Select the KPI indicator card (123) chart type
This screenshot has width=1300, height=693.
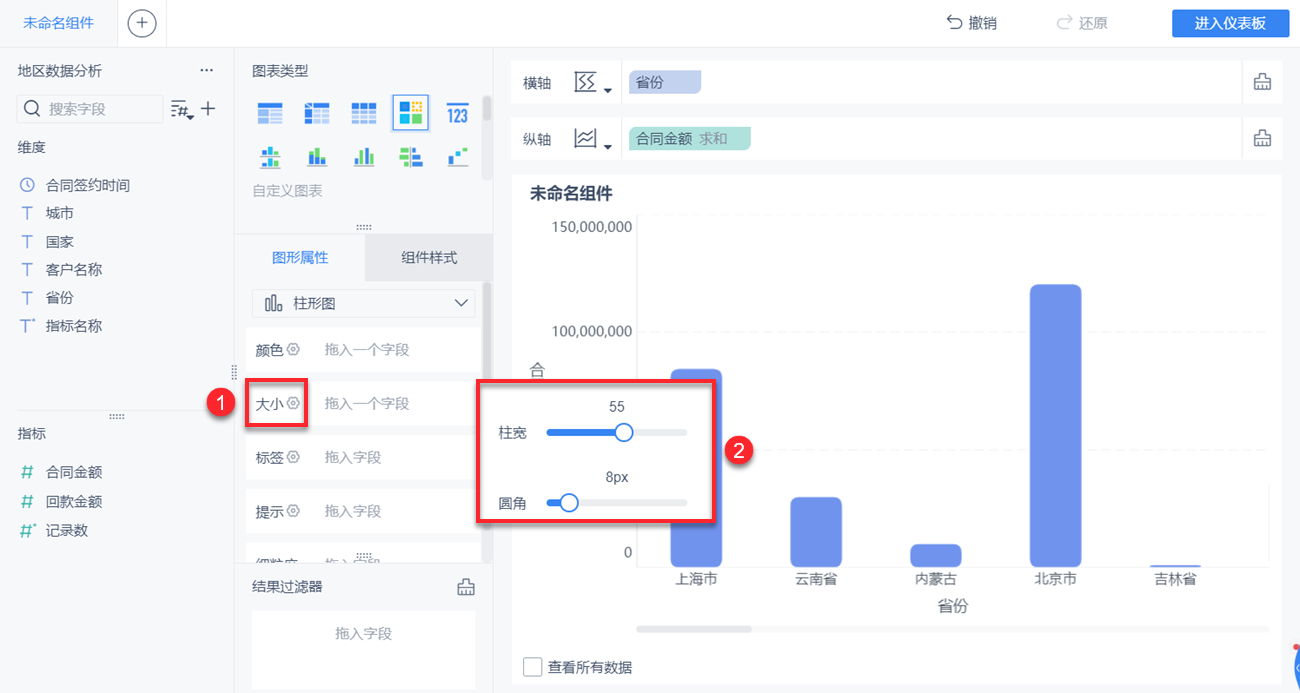457,114
